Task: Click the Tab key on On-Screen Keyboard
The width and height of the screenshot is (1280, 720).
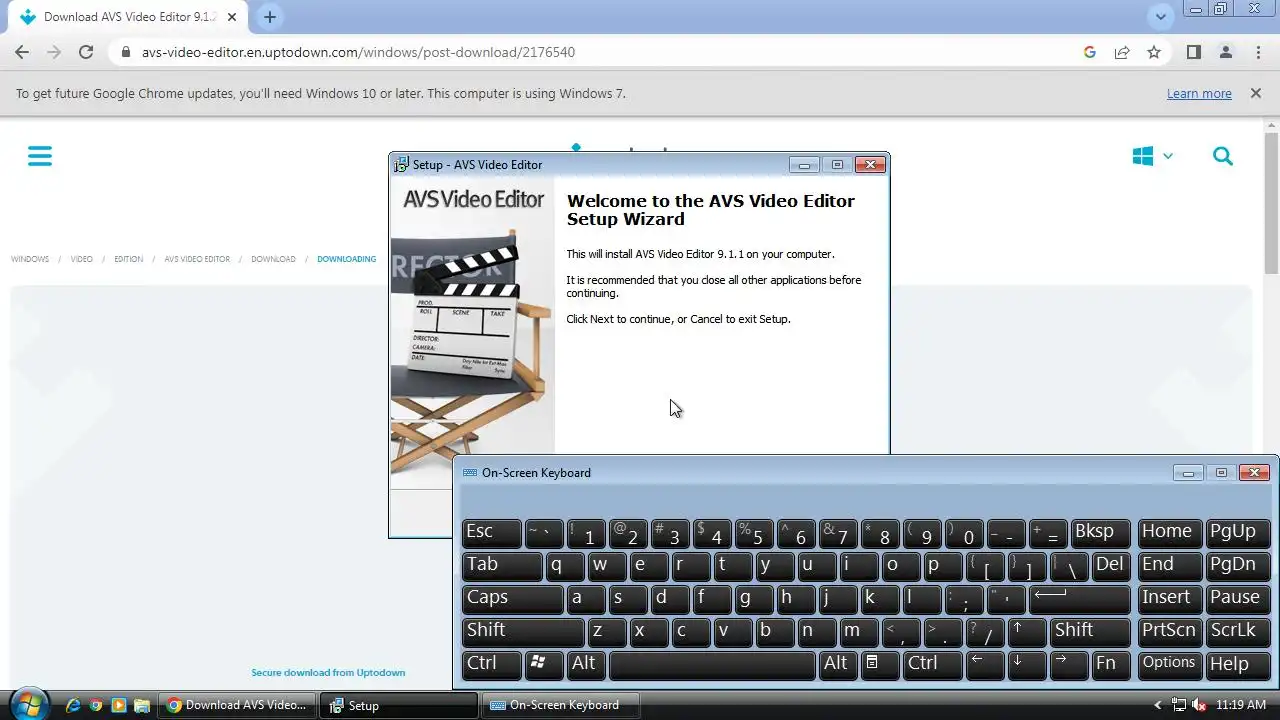Action: [x=502, y=566]
